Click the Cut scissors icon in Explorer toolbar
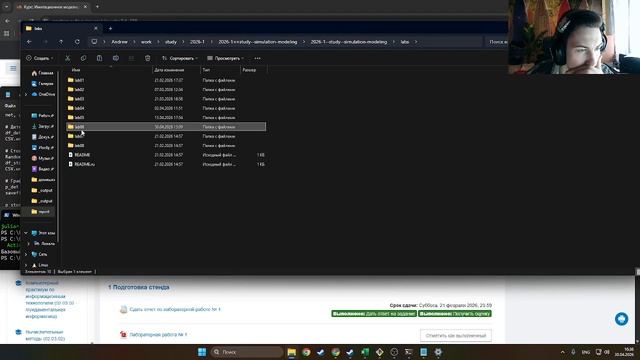The height and width of the screenshot is (360, 640). click(x=67, y=58)
